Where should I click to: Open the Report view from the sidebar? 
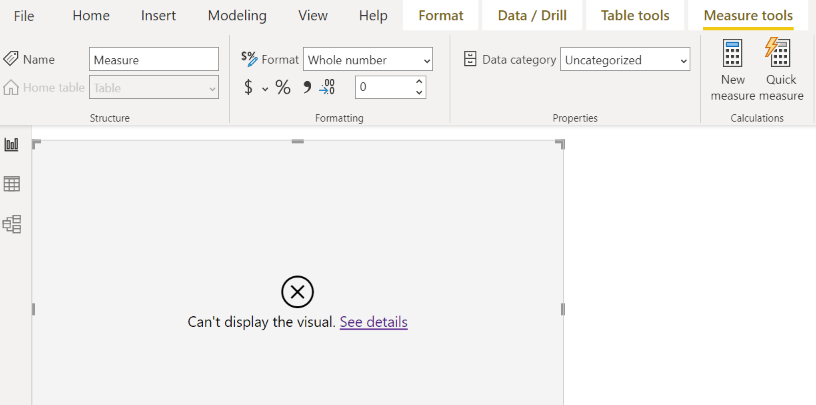point(11,144)
